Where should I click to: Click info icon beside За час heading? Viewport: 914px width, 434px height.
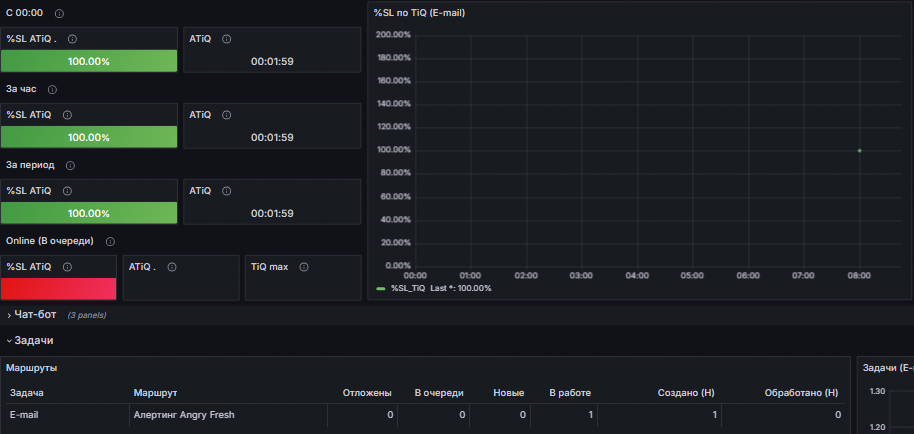[x=52, y=89]
